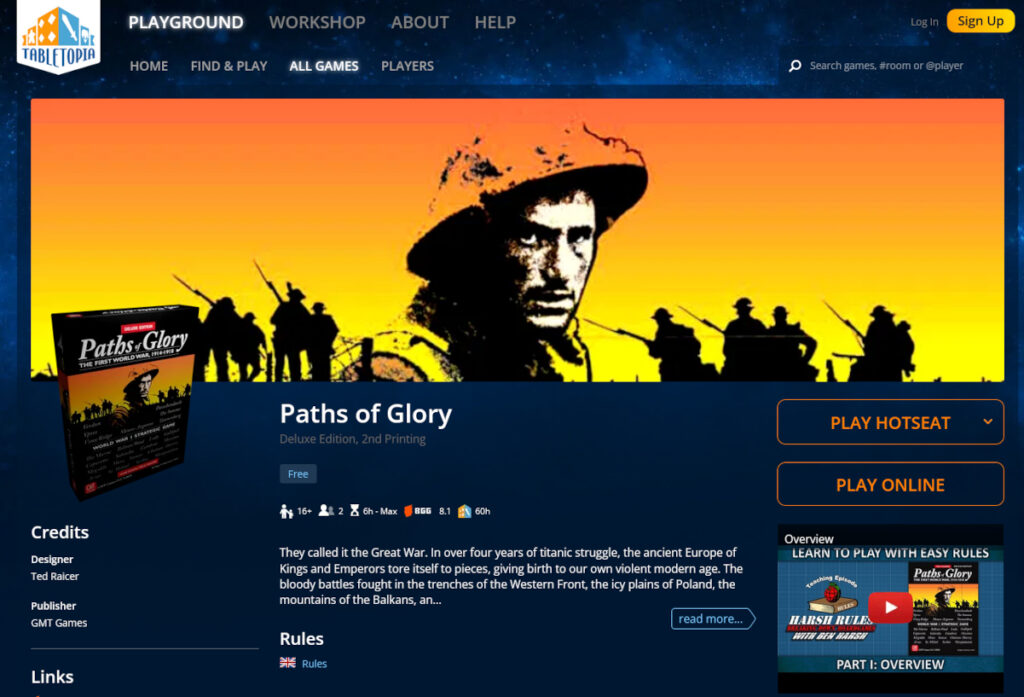Click the hourglass play time icon
Image resolution: width=1024 pixels, height=697 pixels.
[x=355, y=511]
